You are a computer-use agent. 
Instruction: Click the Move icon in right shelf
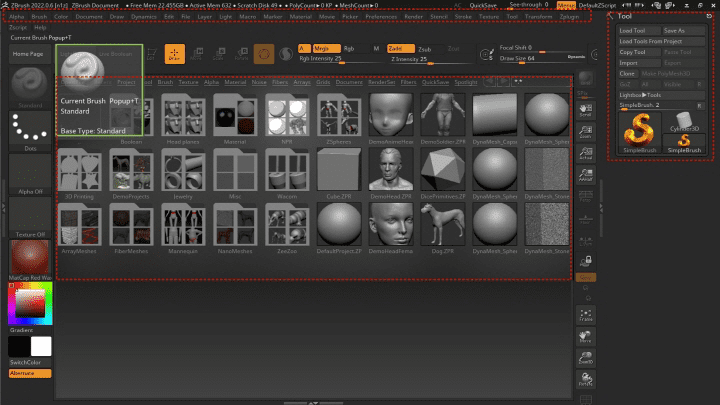[585, 337]
